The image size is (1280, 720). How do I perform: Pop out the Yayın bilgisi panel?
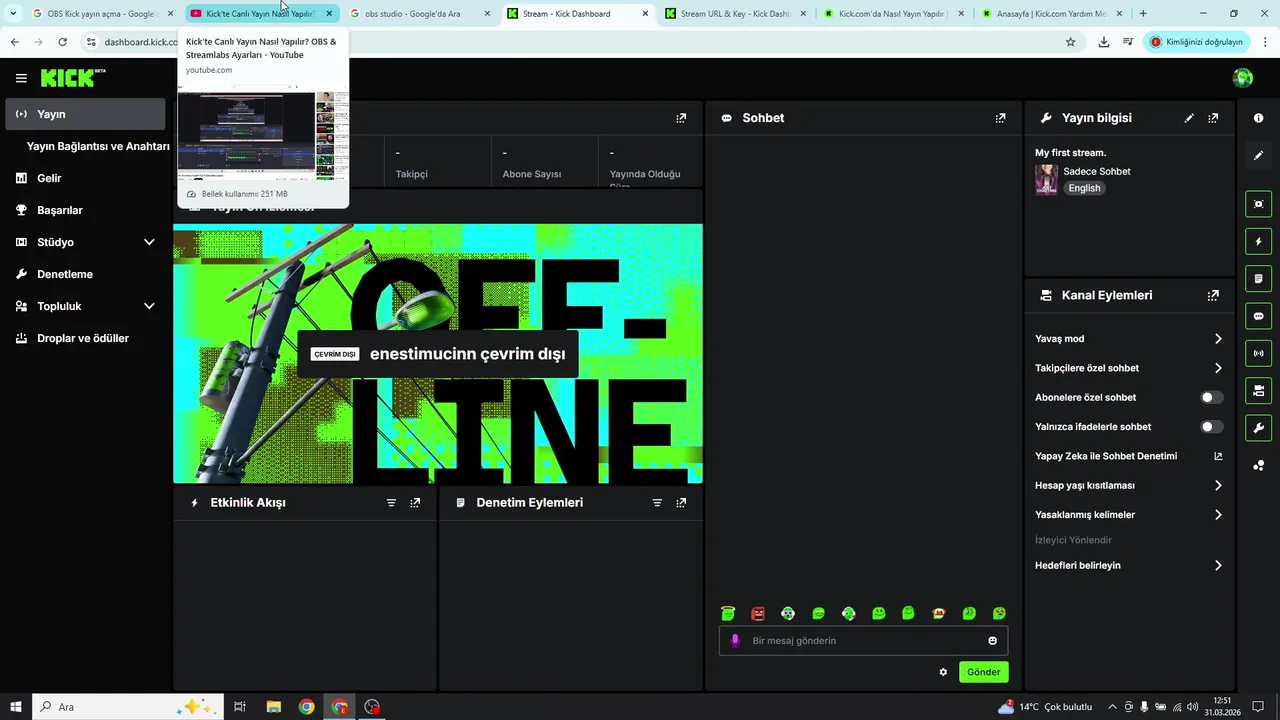[1213, 118]
